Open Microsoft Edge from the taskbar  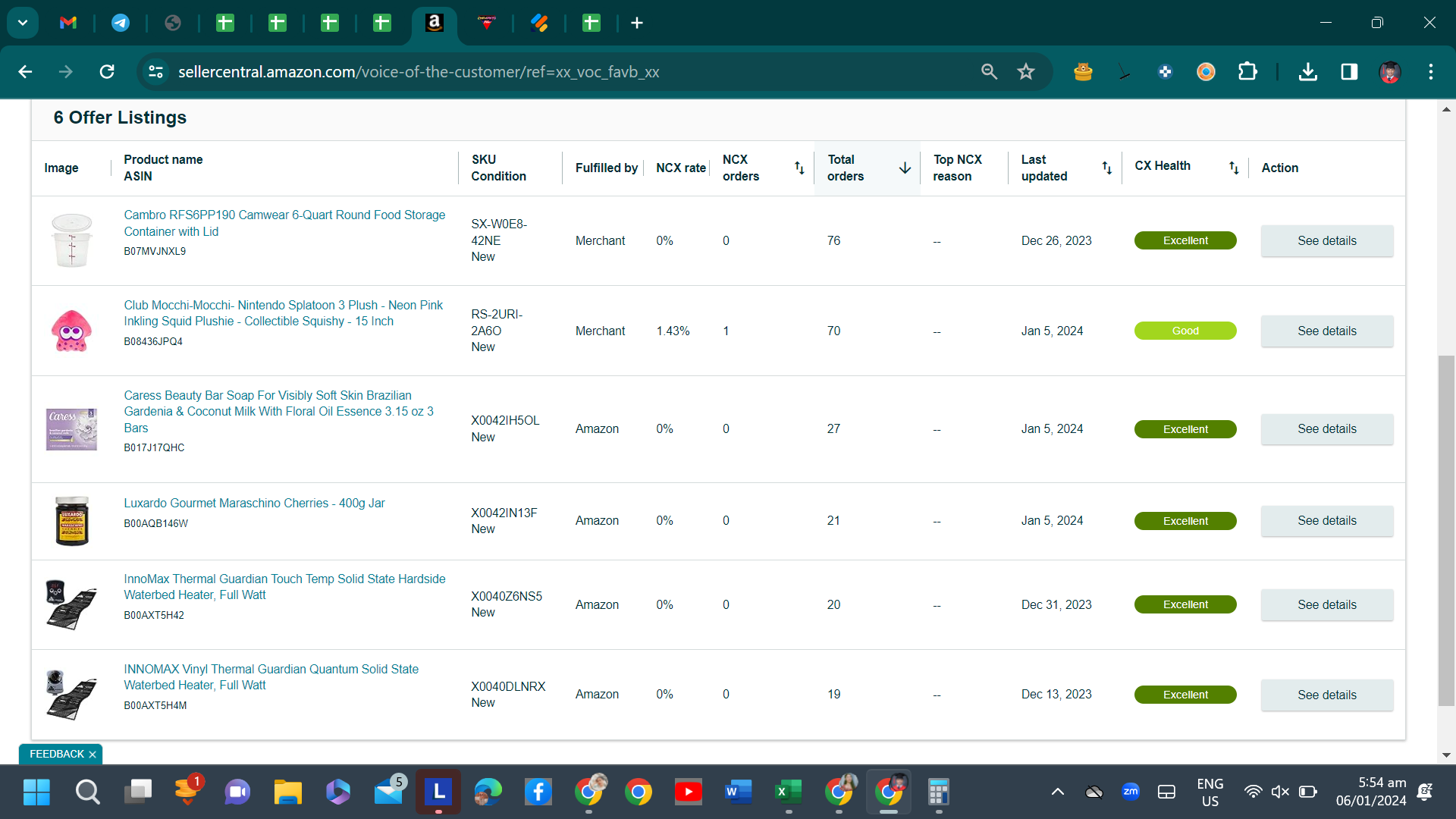click(488, 792)
